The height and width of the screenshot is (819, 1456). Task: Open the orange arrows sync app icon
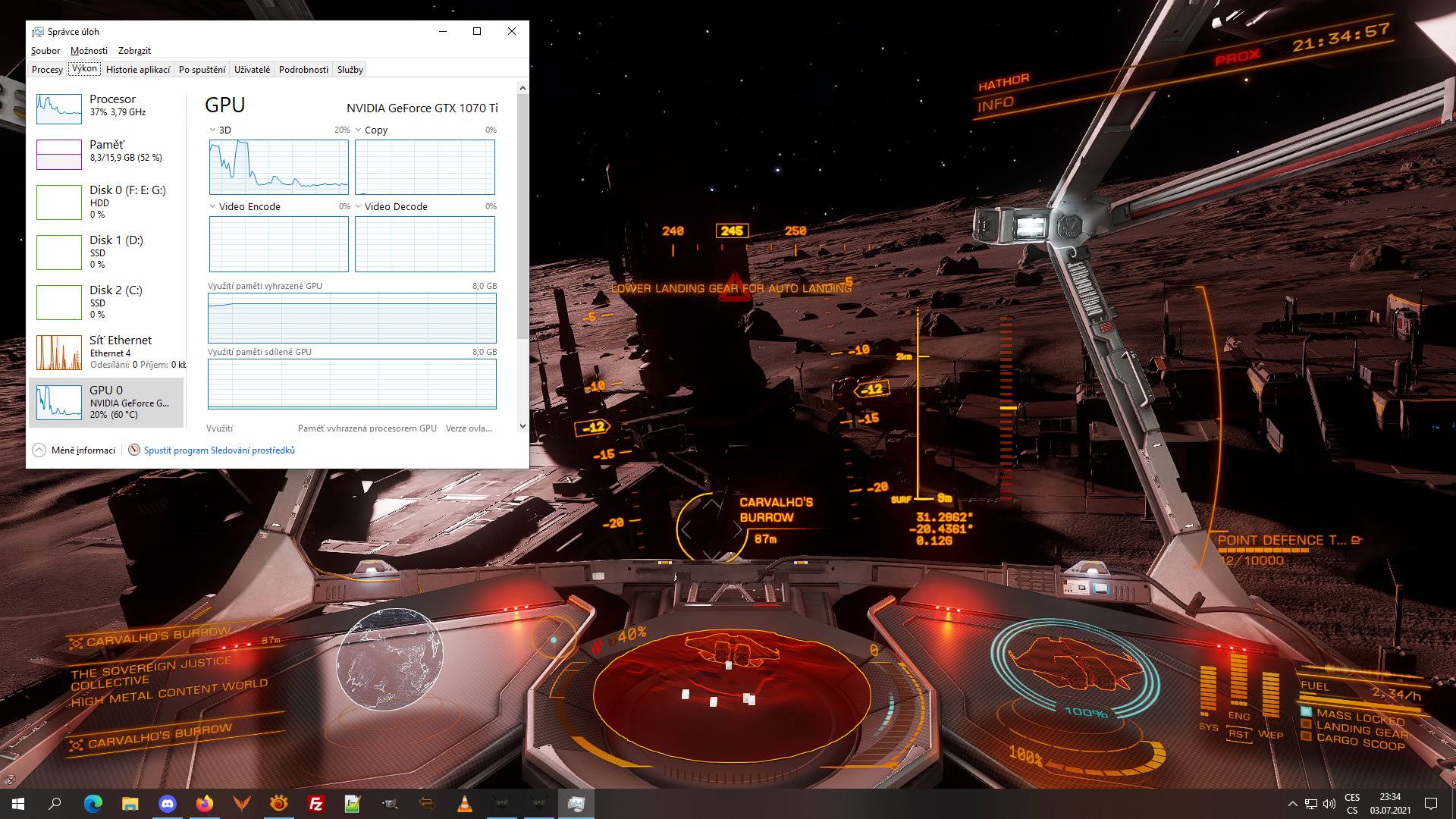tap(427, 804)
